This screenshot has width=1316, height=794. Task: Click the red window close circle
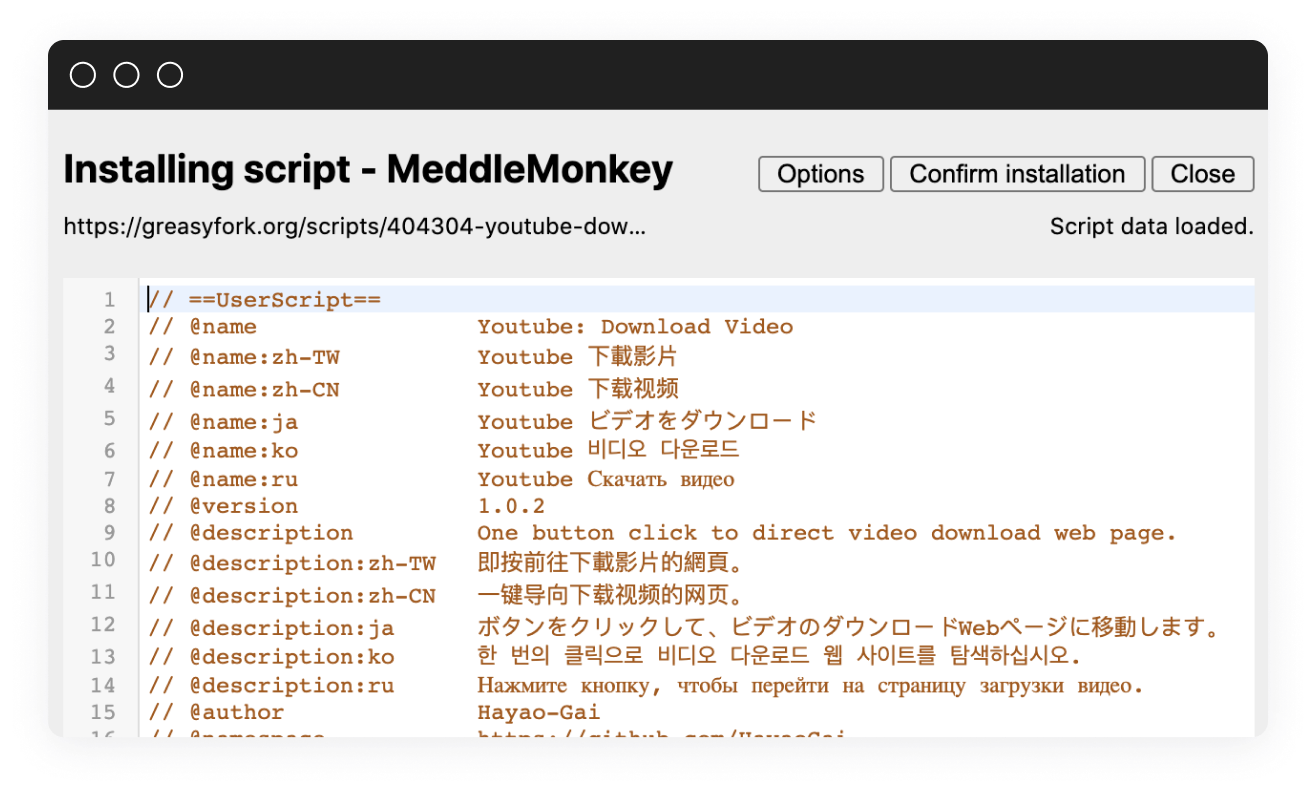click(83, 75)
